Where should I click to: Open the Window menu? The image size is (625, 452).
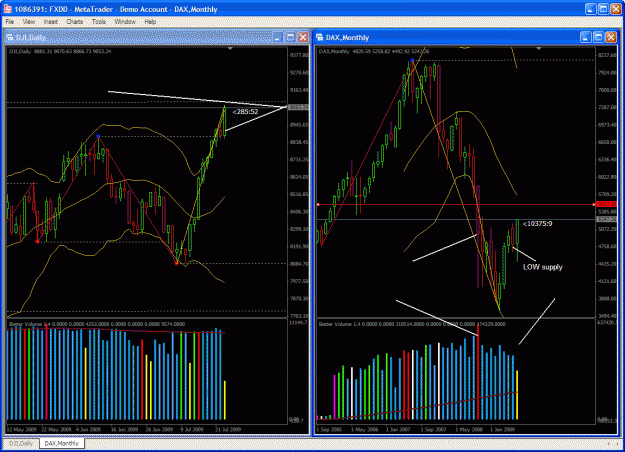(125, 22)
